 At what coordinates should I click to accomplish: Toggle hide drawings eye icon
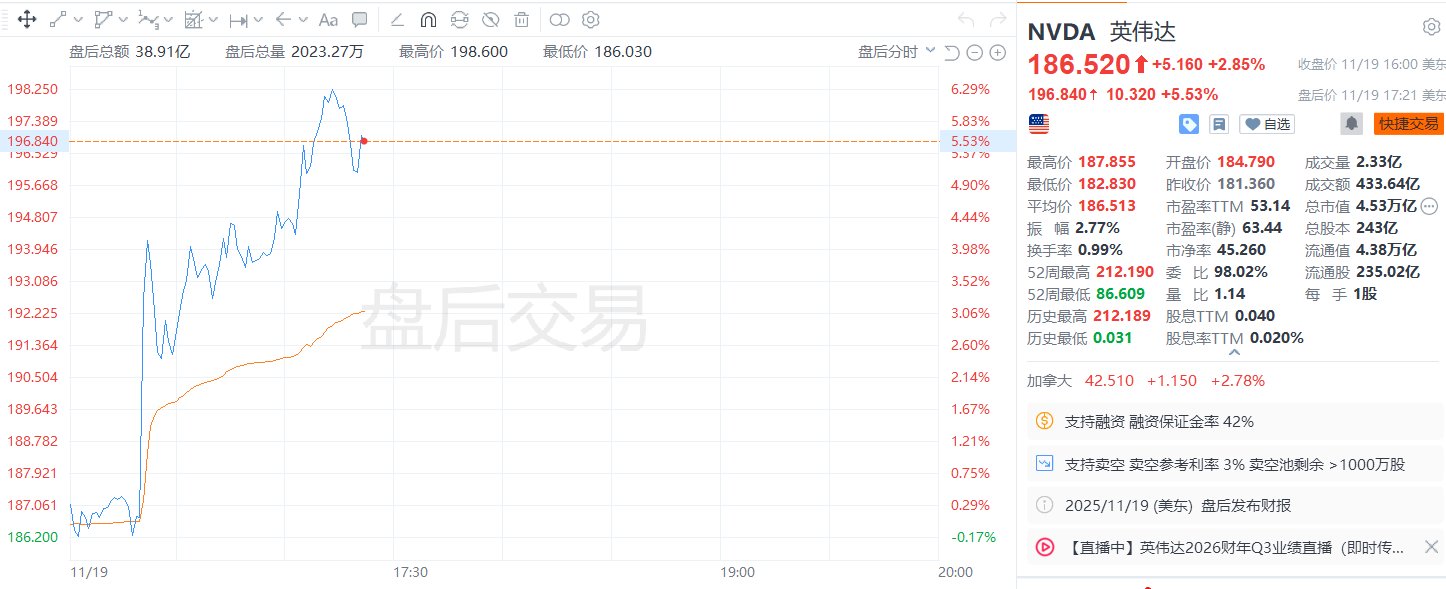point(490,19)
